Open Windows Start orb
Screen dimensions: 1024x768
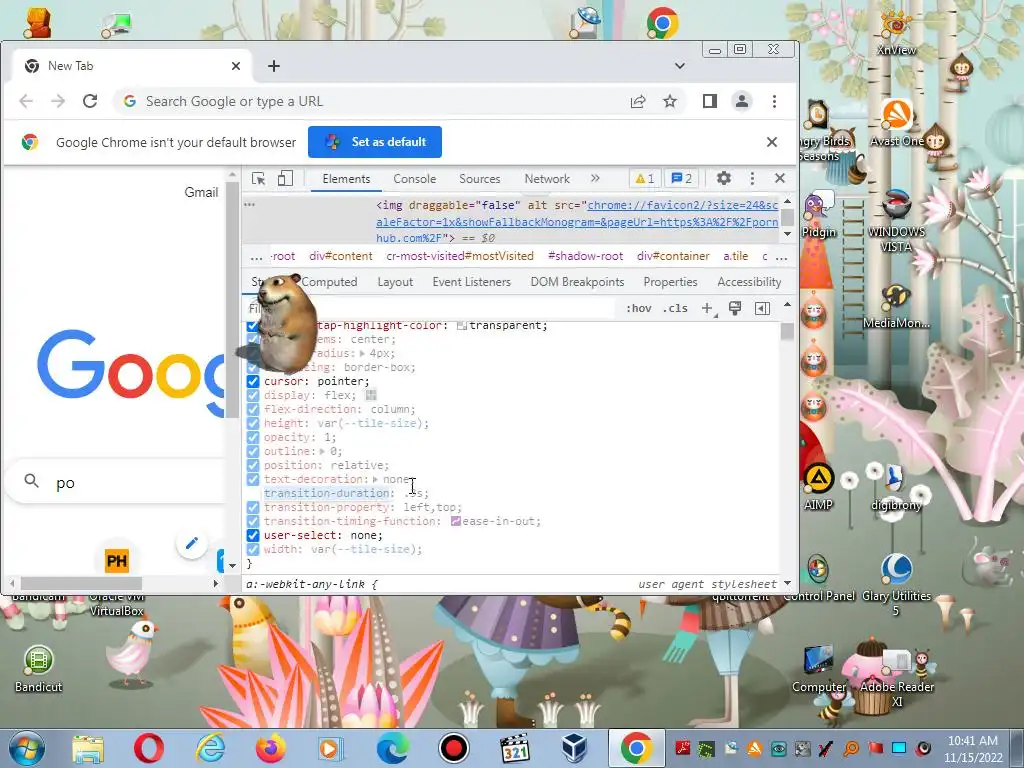(x=27, y=748)
